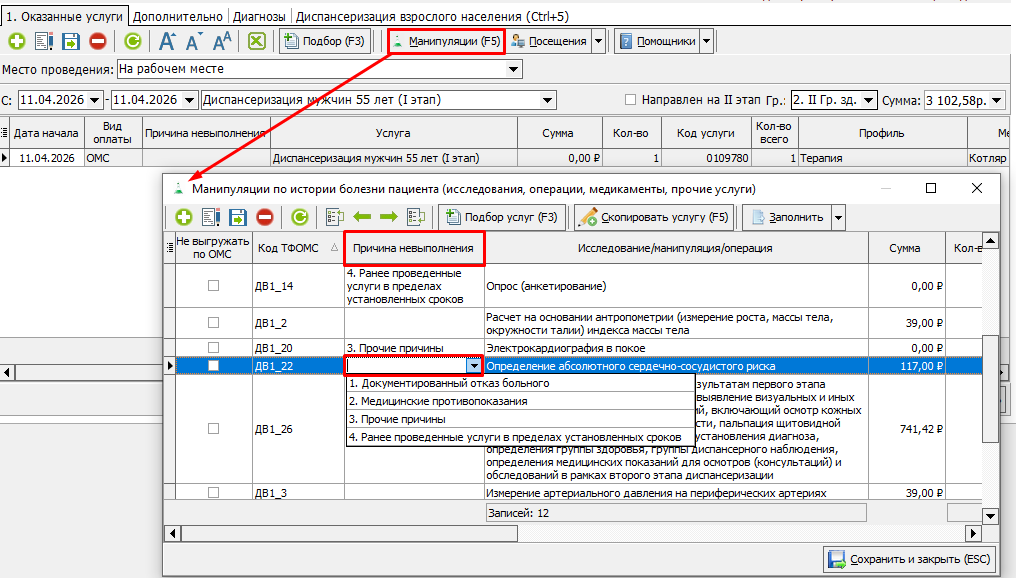Click the save floppy icon in the Манипуляции dialog
Screen dimensions: 1016x578
click(x=238, y=217)
